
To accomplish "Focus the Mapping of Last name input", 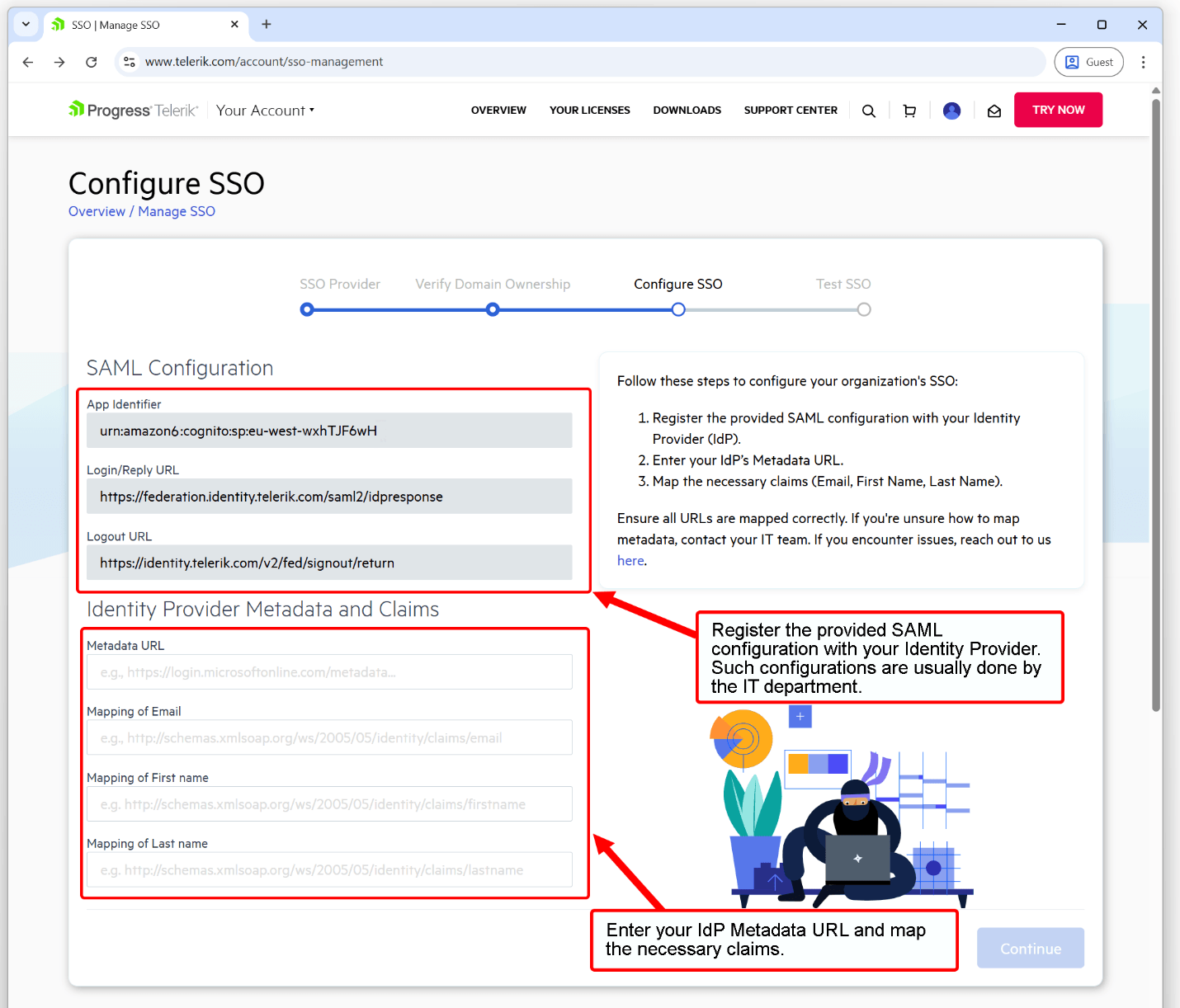I will coord(329,870).
